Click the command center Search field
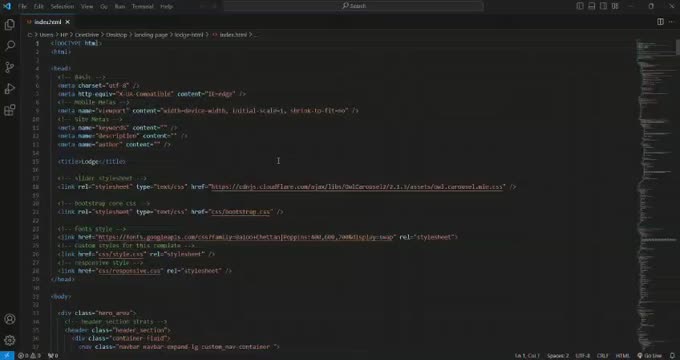680x360 pixels. pyautogui.click(x=354, y=6)
